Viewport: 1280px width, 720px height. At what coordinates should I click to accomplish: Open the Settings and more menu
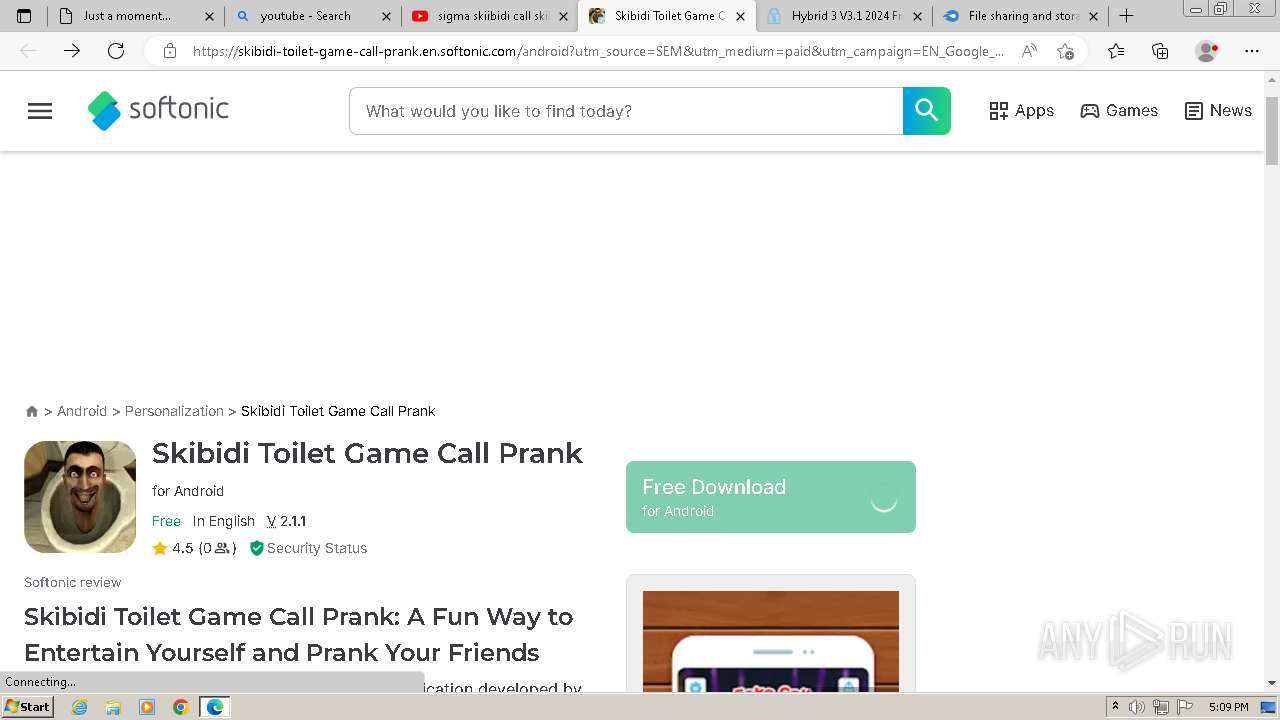1252,51
